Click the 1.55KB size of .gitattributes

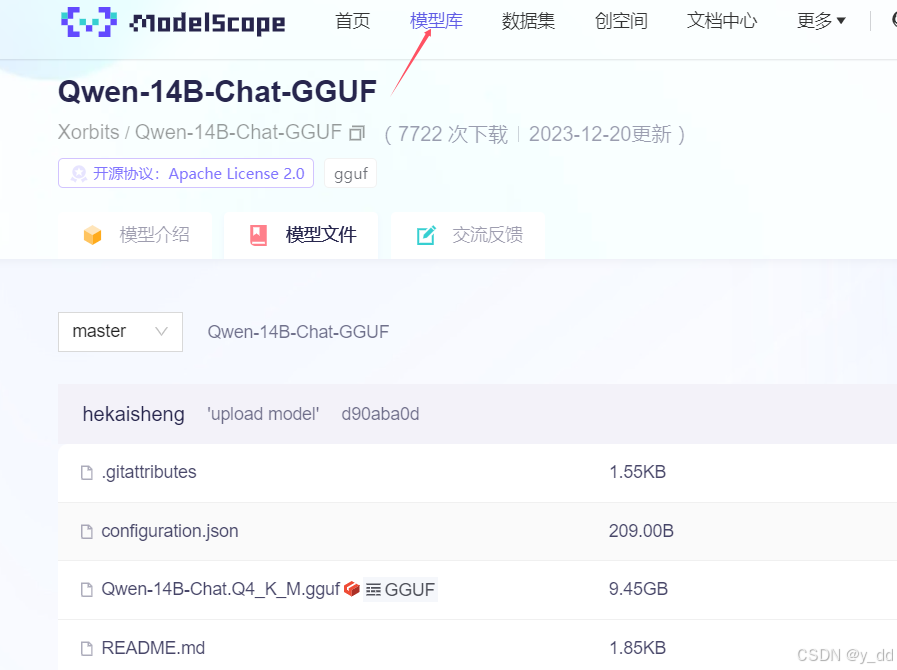coord(637,472)
